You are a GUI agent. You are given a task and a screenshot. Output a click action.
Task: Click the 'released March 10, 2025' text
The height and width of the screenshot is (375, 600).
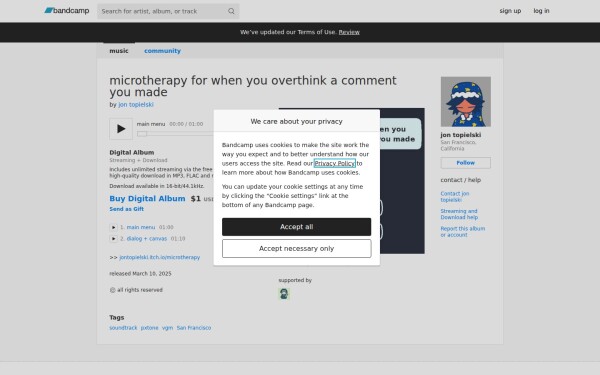pyautogui.click(x=140, y=274)
